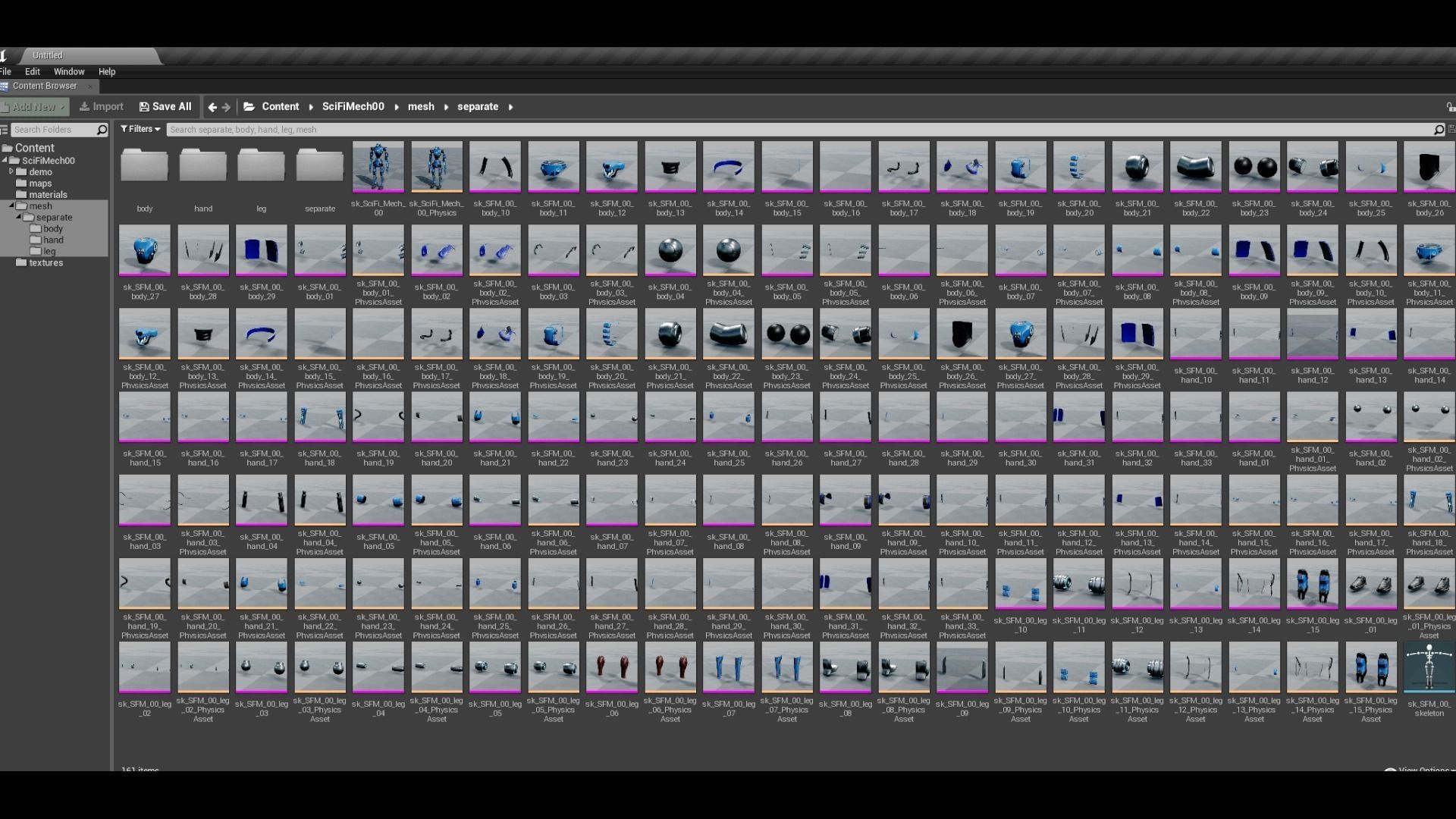This screenshot has height=819, width=1456.
Task: Go forward with the history forward arrow
Action: (x=226, y=107)
